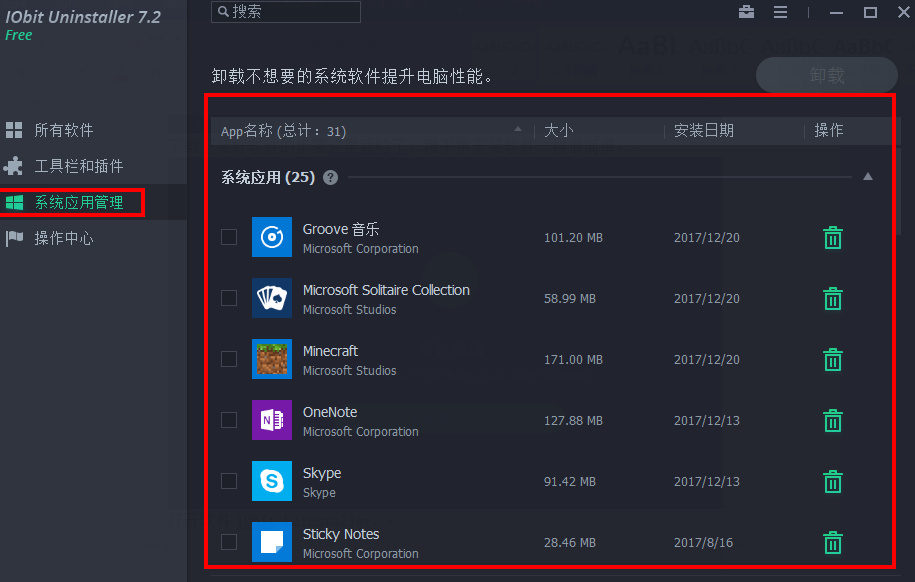This screenshot has width=915, height=582.
Task: Click Sticky Notes date 2017/8/16
Action: point(703,542)
